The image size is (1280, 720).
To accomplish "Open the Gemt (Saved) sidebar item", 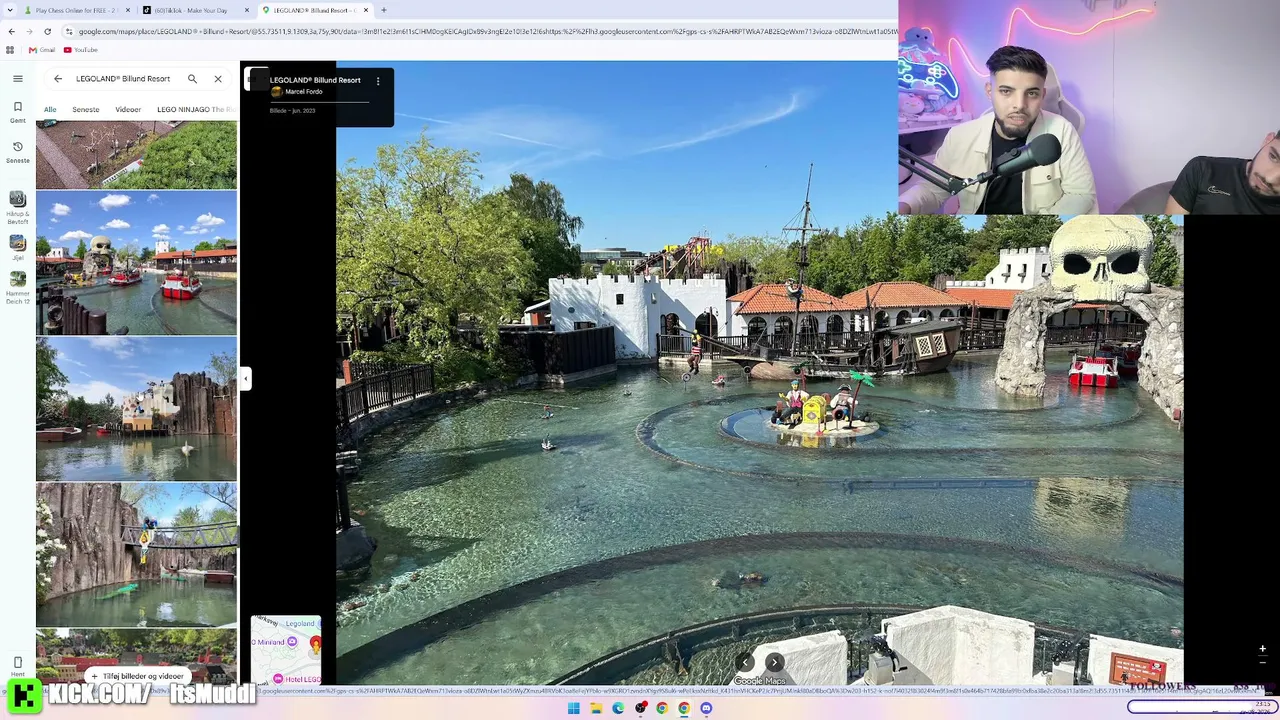I will (x=18, y=111).
